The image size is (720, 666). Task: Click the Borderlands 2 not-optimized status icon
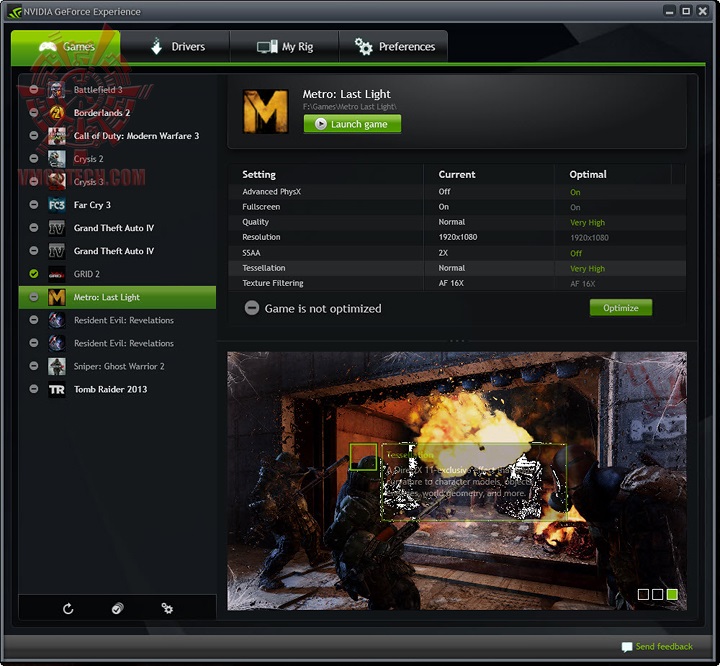tap(34, 112)
